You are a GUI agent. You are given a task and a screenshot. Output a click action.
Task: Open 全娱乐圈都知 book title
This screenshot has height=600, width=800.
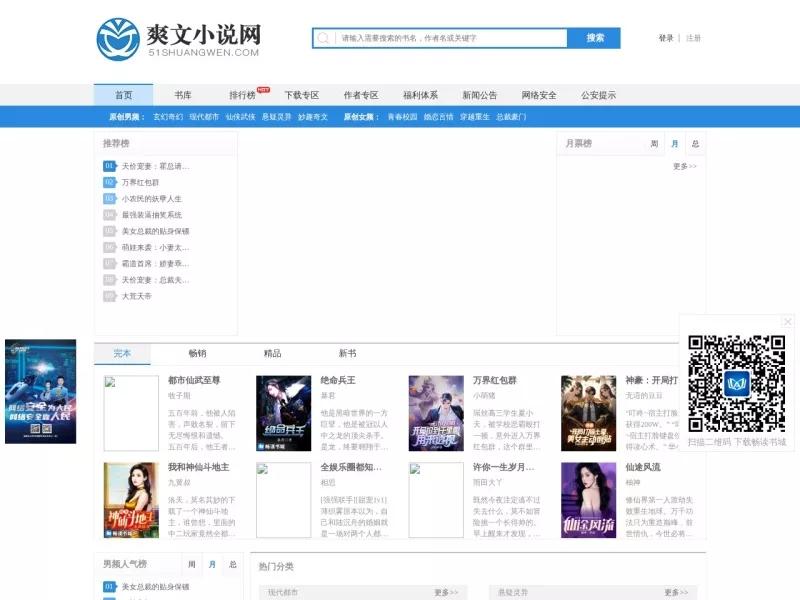pos(351,467)
